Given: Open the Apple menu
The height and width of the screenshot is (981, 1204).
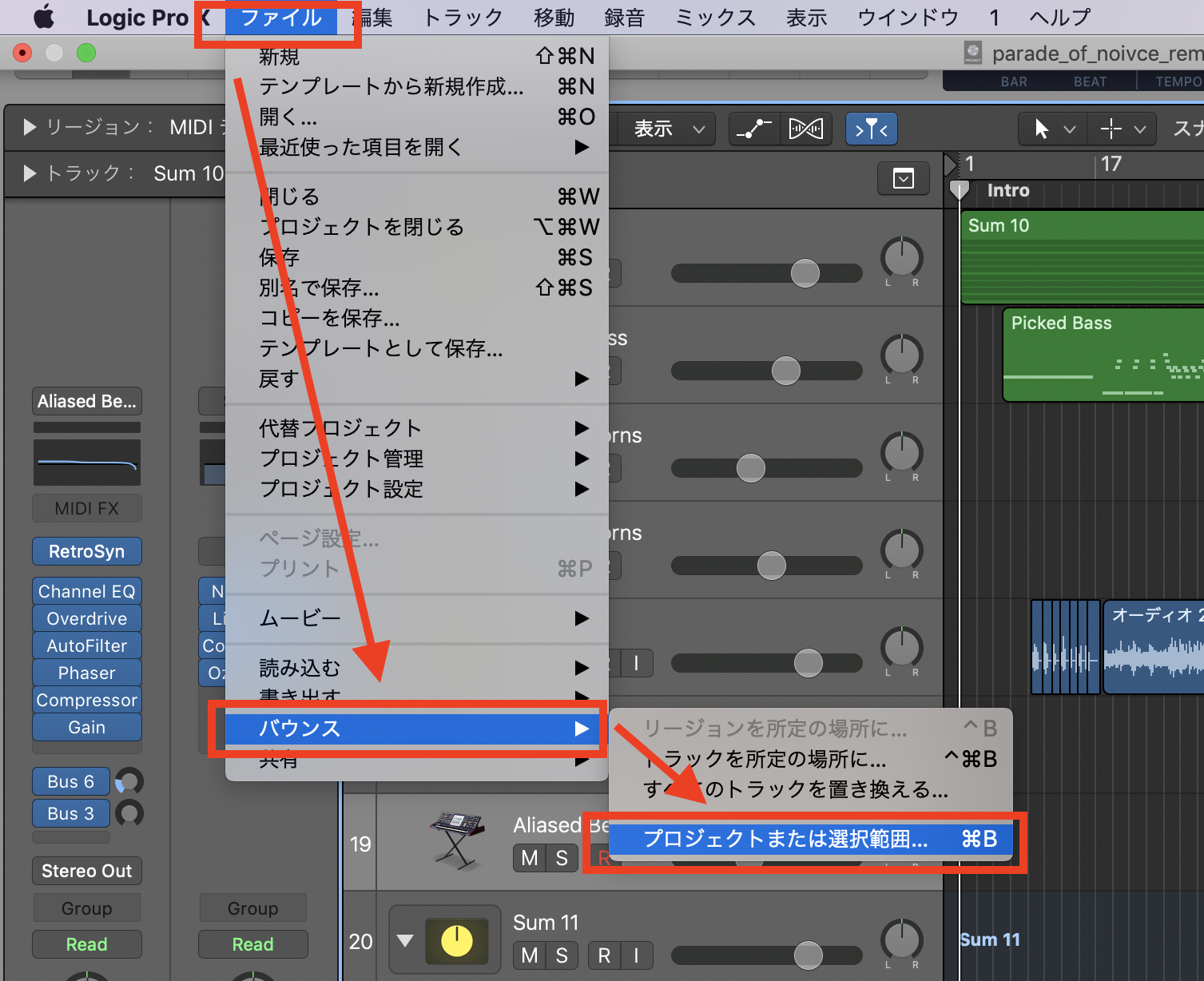Looking at the screenshot, I should [43, 16].
